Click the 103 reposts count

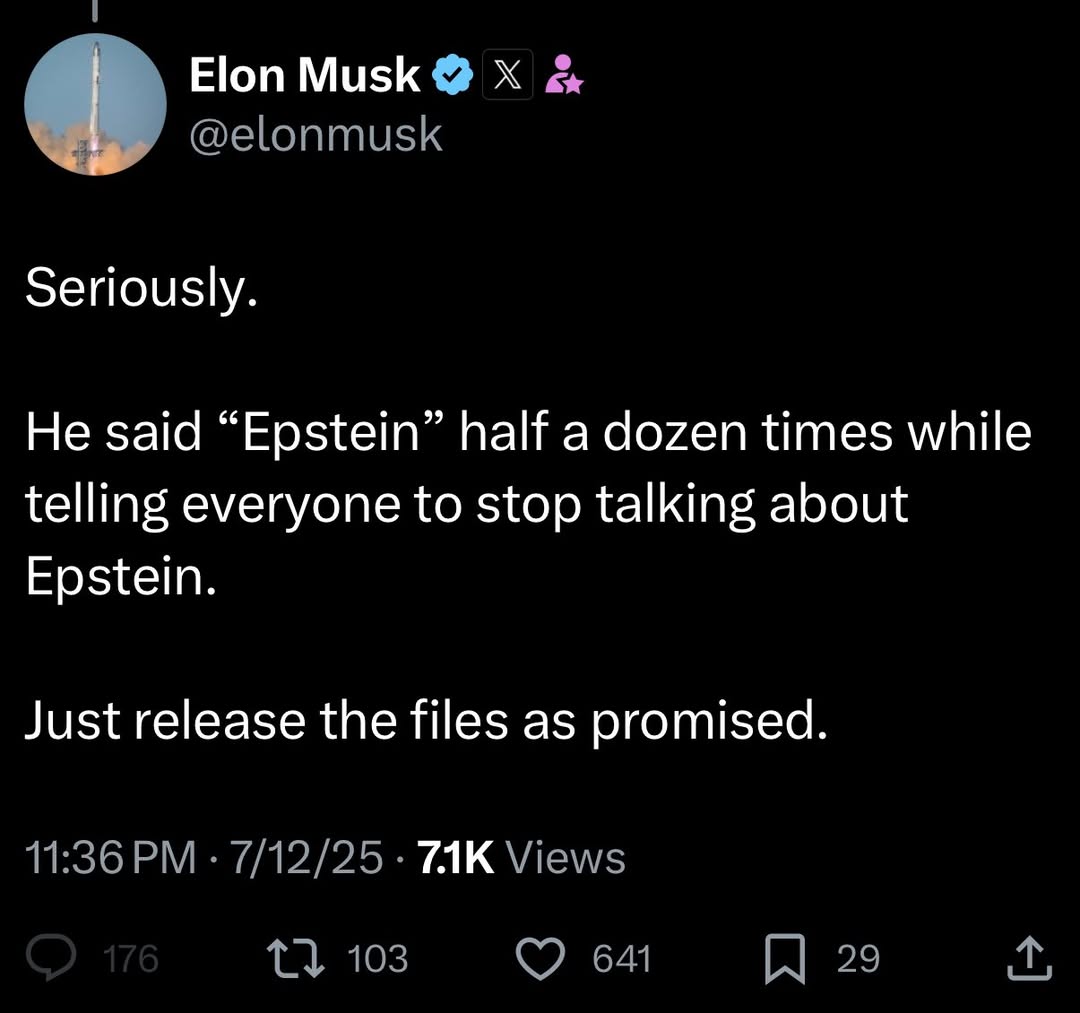pos(377,959)
